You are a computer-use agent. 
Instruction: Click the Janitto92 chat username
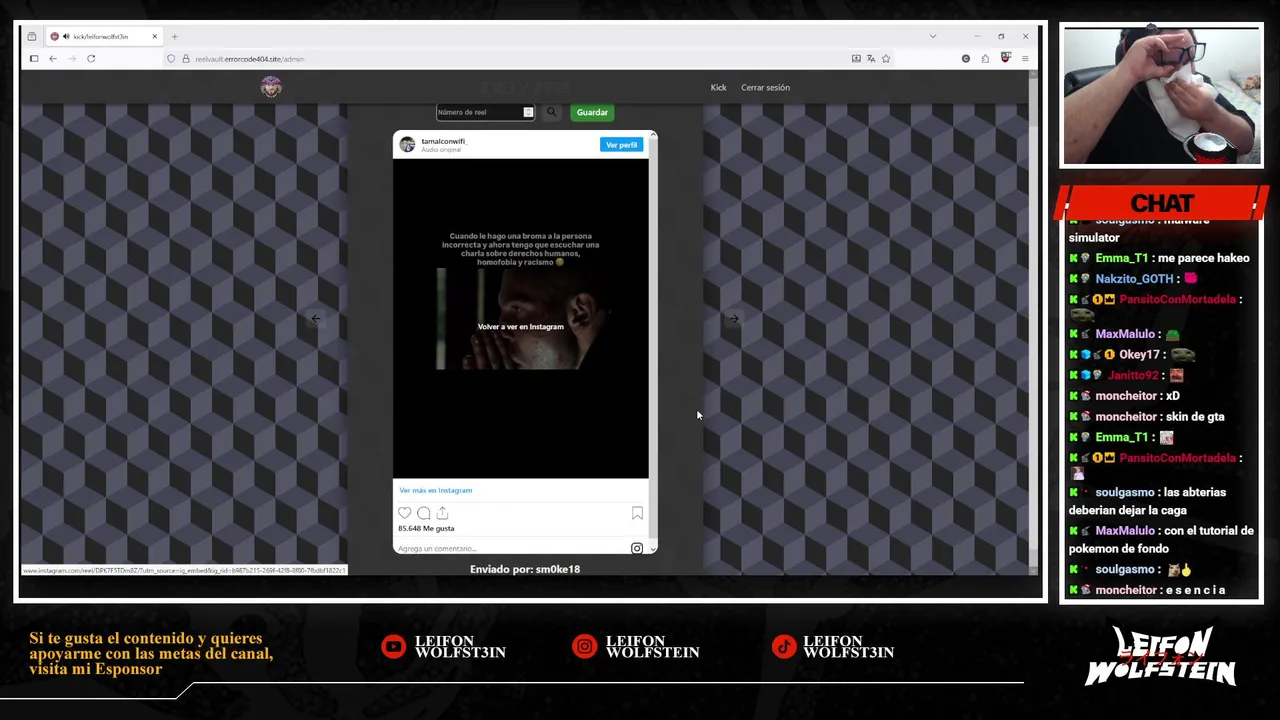(1133, 375)
